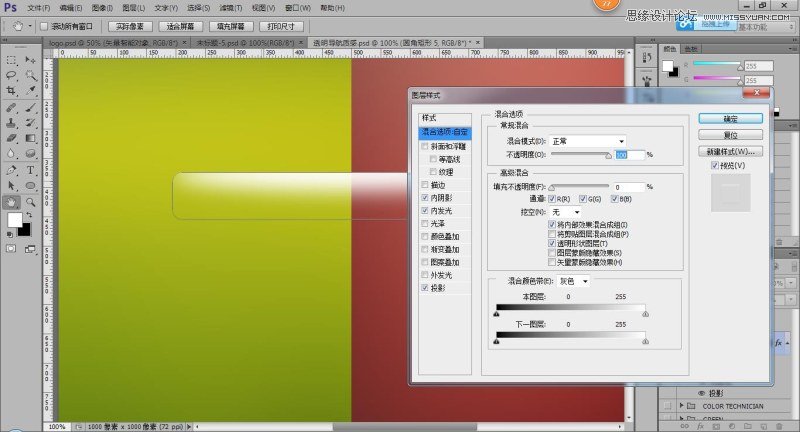This screenshot has height=432, width=800.
Task: Open the 文件(F) menu
Action: point(39,8)
